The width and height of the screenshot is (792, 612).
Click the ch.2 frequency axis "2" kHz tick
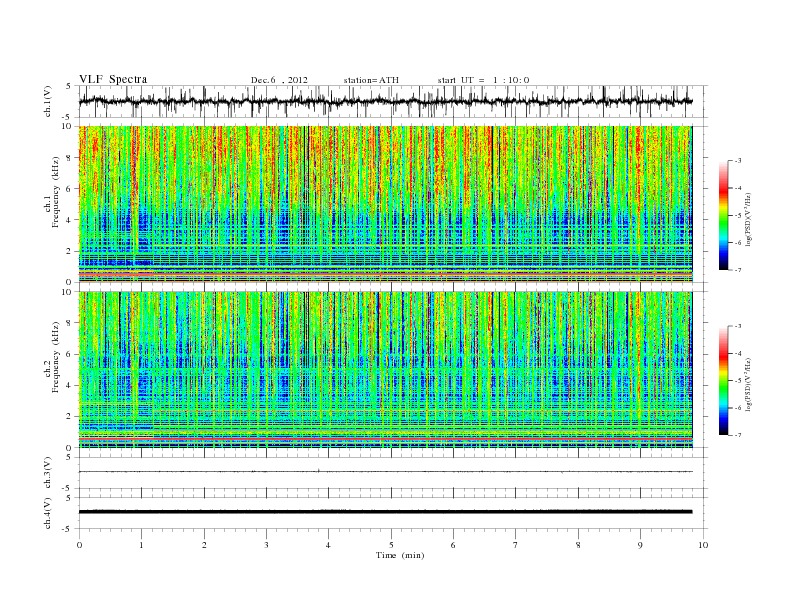point(69,417)
